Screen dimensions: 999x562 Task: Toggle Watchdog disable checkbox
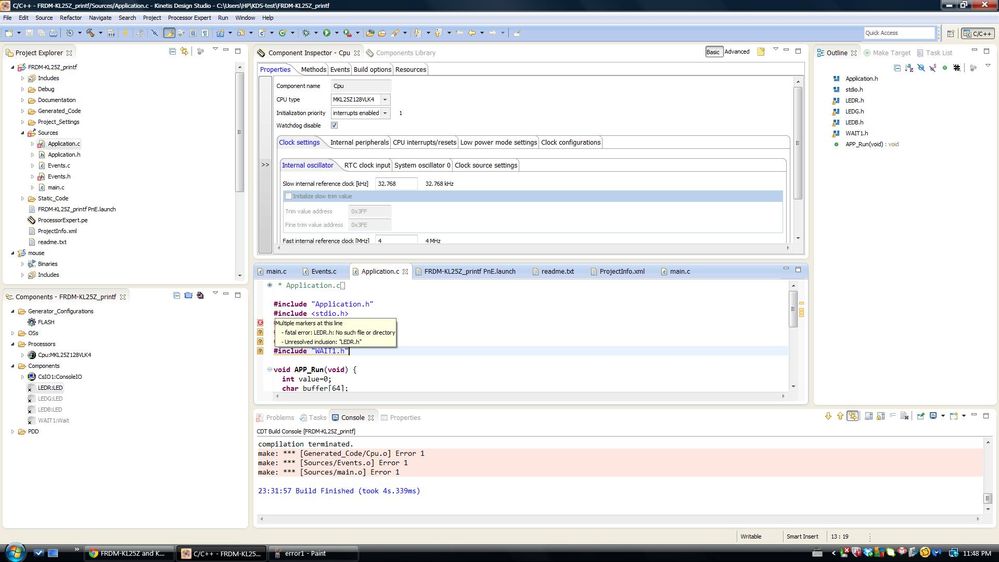(334, 126)
